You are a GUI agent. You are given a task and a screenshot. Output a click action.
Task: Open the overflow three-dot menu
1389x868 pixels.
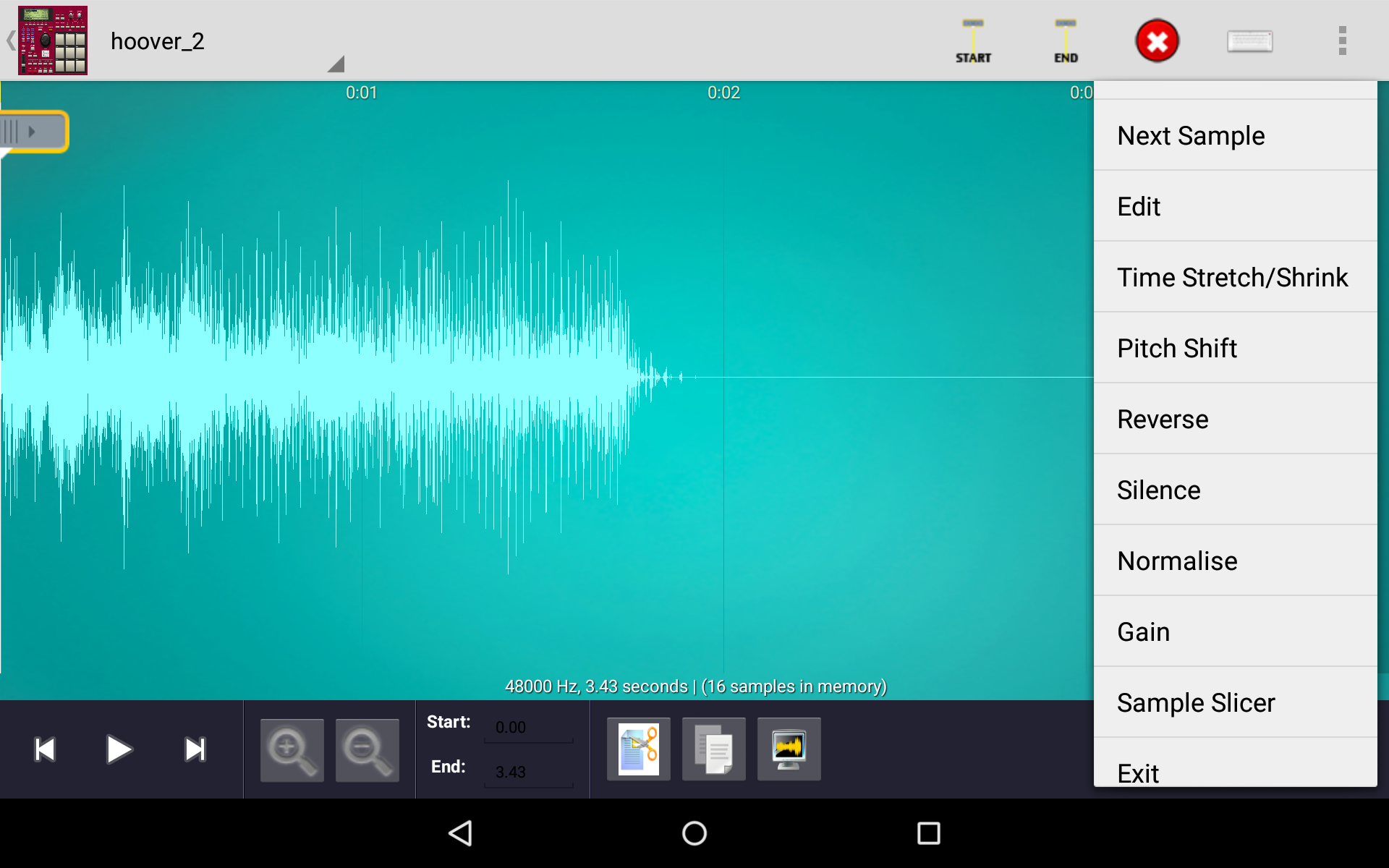pos(1342,41)
